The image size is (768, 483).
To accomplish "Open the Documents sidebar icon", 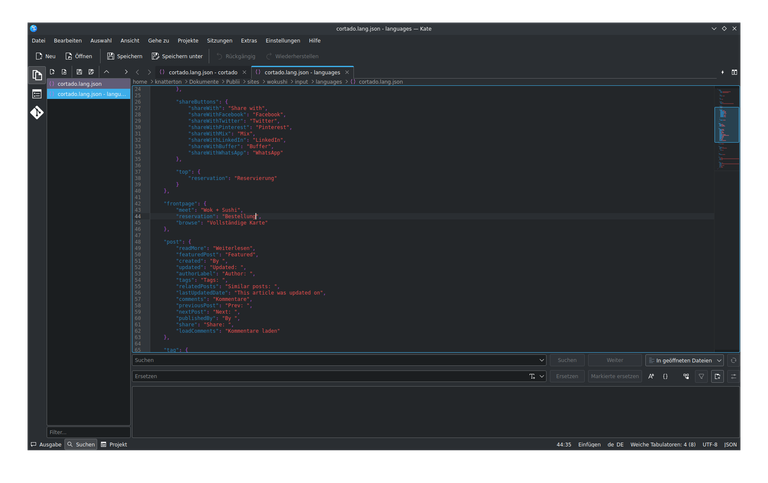I will pyautogui.click(x=37, y=75).
